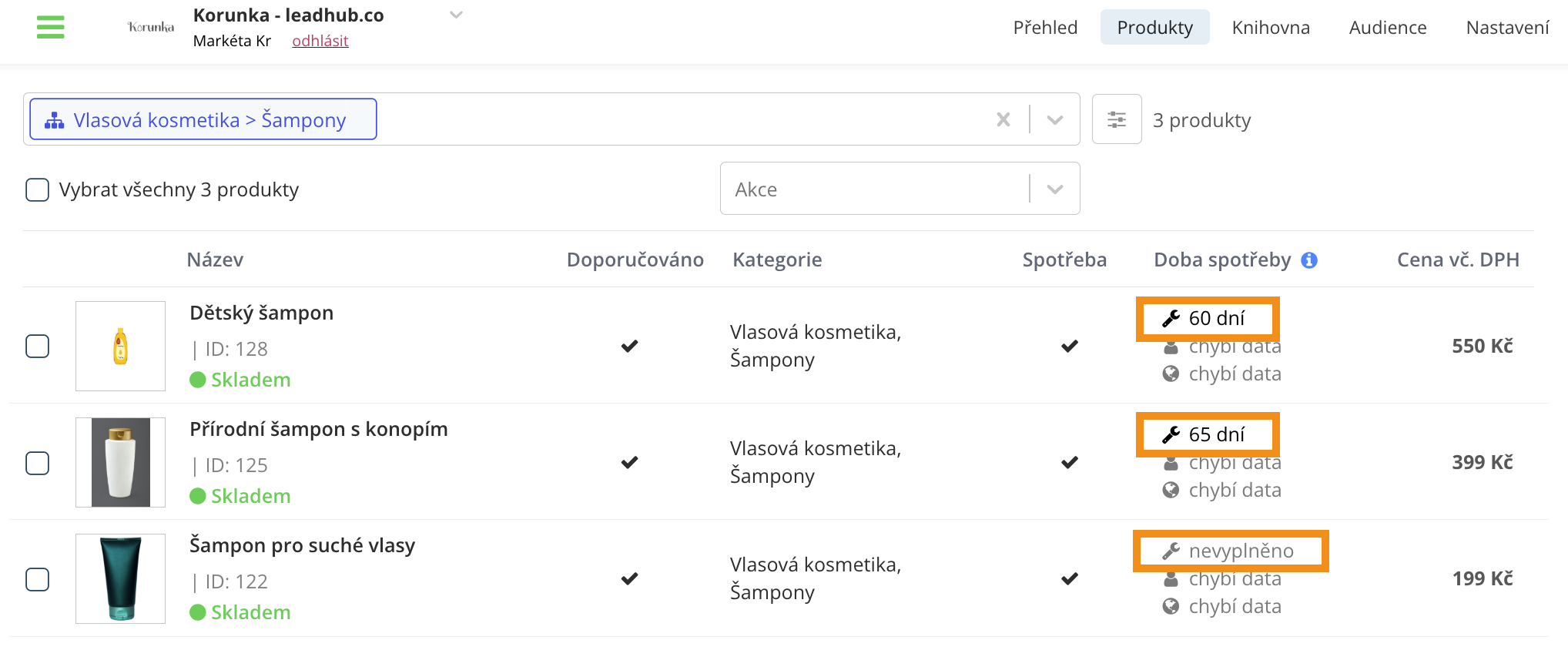Tick checkbox for Šampon pro suché vlasy
Image resolution: width=1568 pixels, height=650 pixels.
(38, 579)
